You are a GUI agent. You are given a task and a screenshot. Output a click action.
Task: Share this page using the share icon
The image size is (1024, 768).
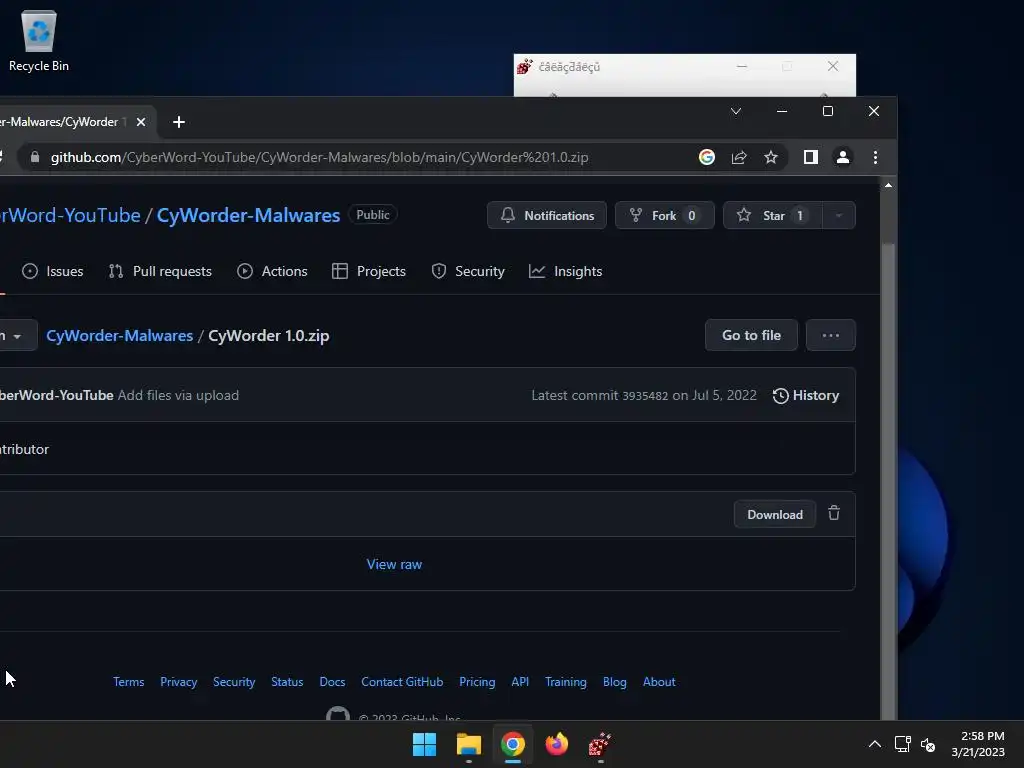point(739,157)
